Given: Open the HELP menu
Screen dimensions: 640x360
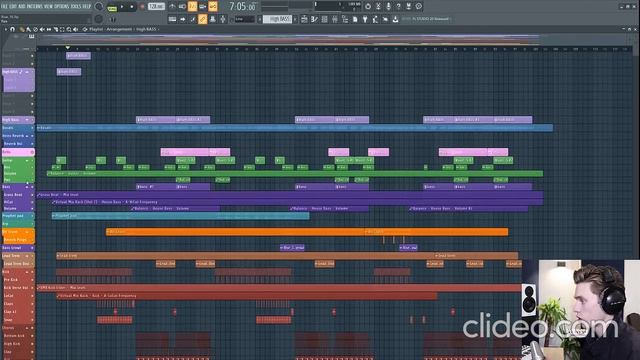Looking at the screenshot, I should (87, 7).
